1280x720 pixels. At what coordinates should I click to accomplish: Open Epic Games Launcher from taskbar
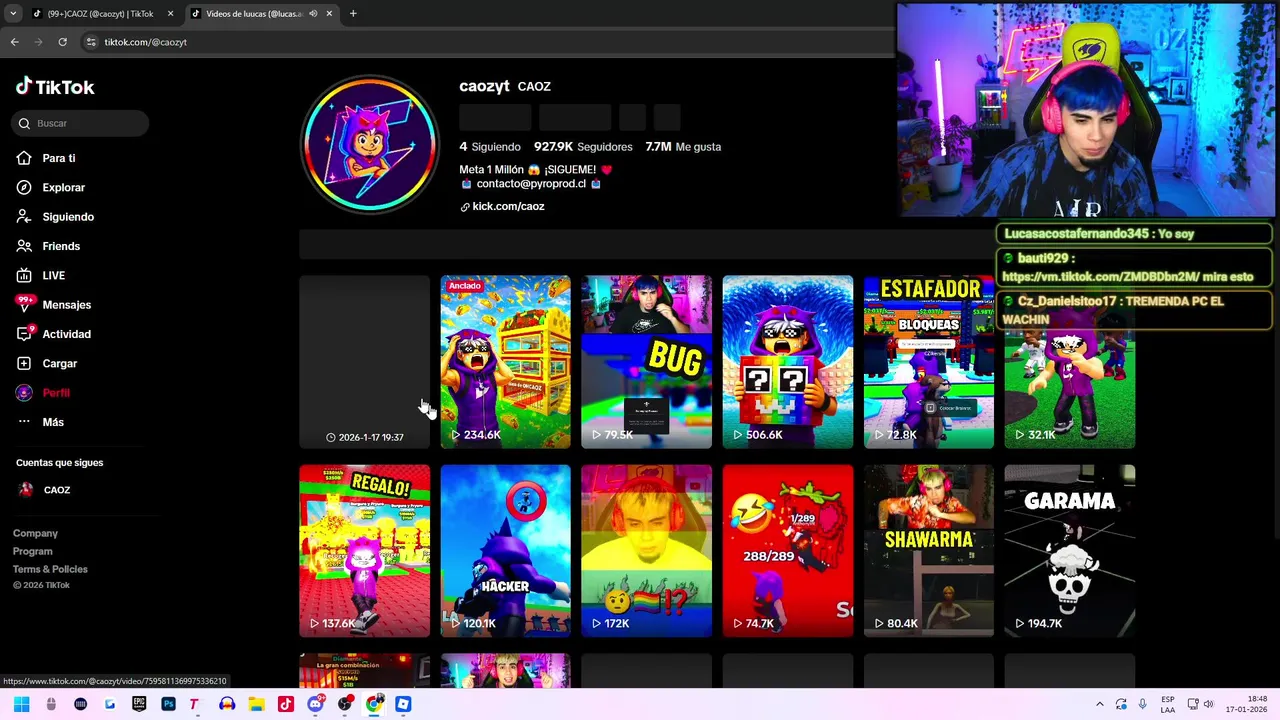[x=139, y=704]
